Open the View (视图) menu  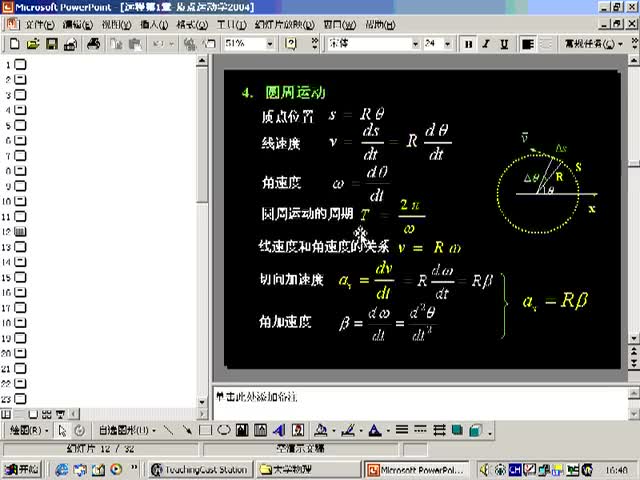click(116, 25)
